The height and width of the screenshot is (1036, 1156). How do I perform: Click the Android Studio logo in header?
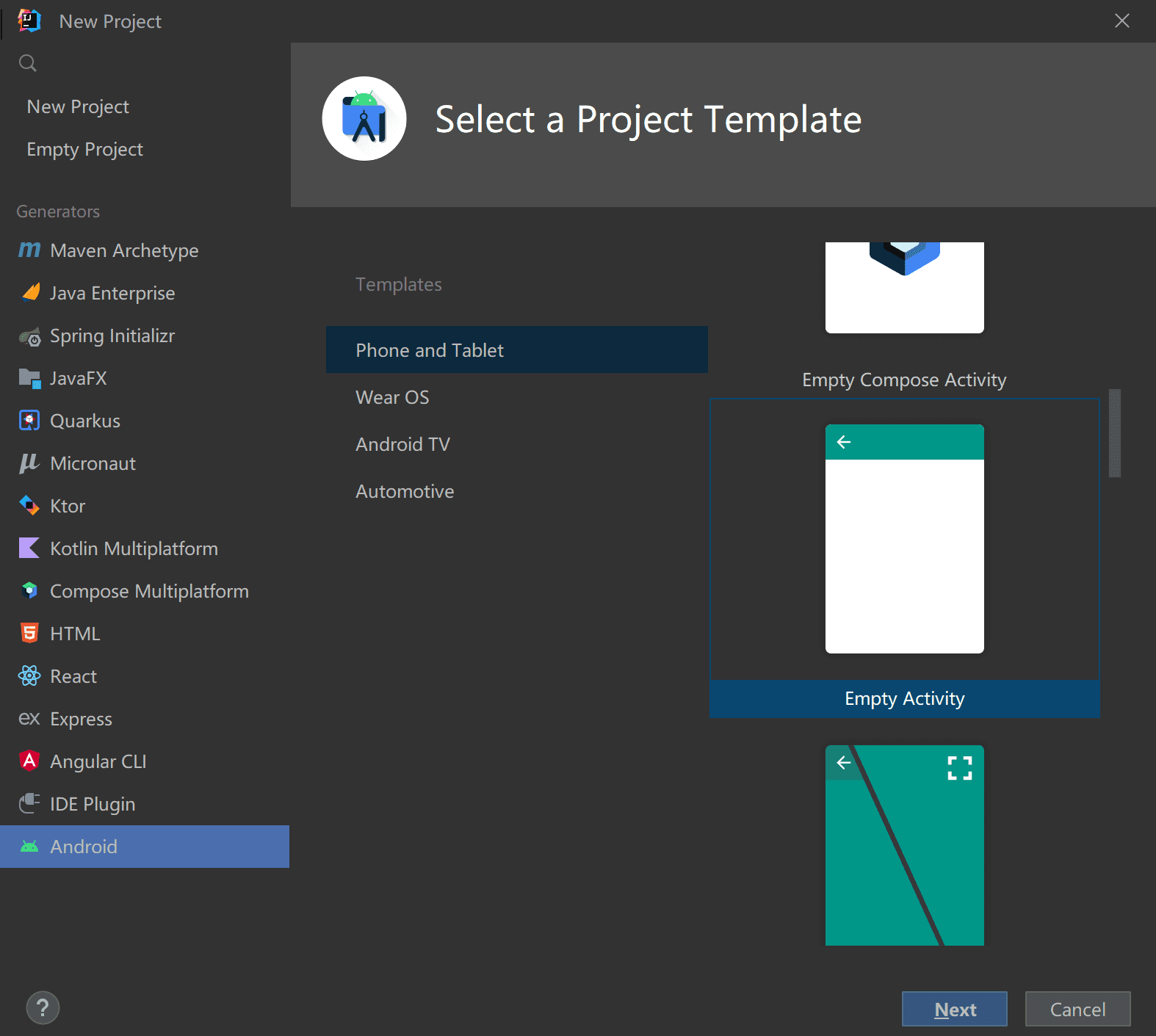(x=364, y=118)
